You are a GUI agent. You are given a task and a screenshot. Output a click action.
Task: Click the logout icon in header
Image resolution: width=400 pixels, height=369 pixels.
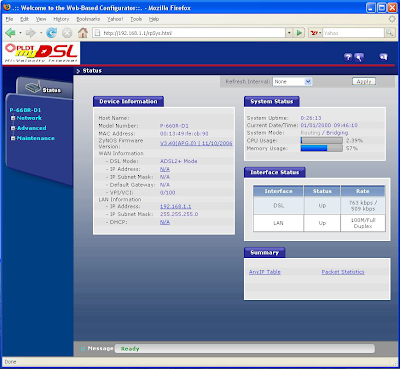383,57
